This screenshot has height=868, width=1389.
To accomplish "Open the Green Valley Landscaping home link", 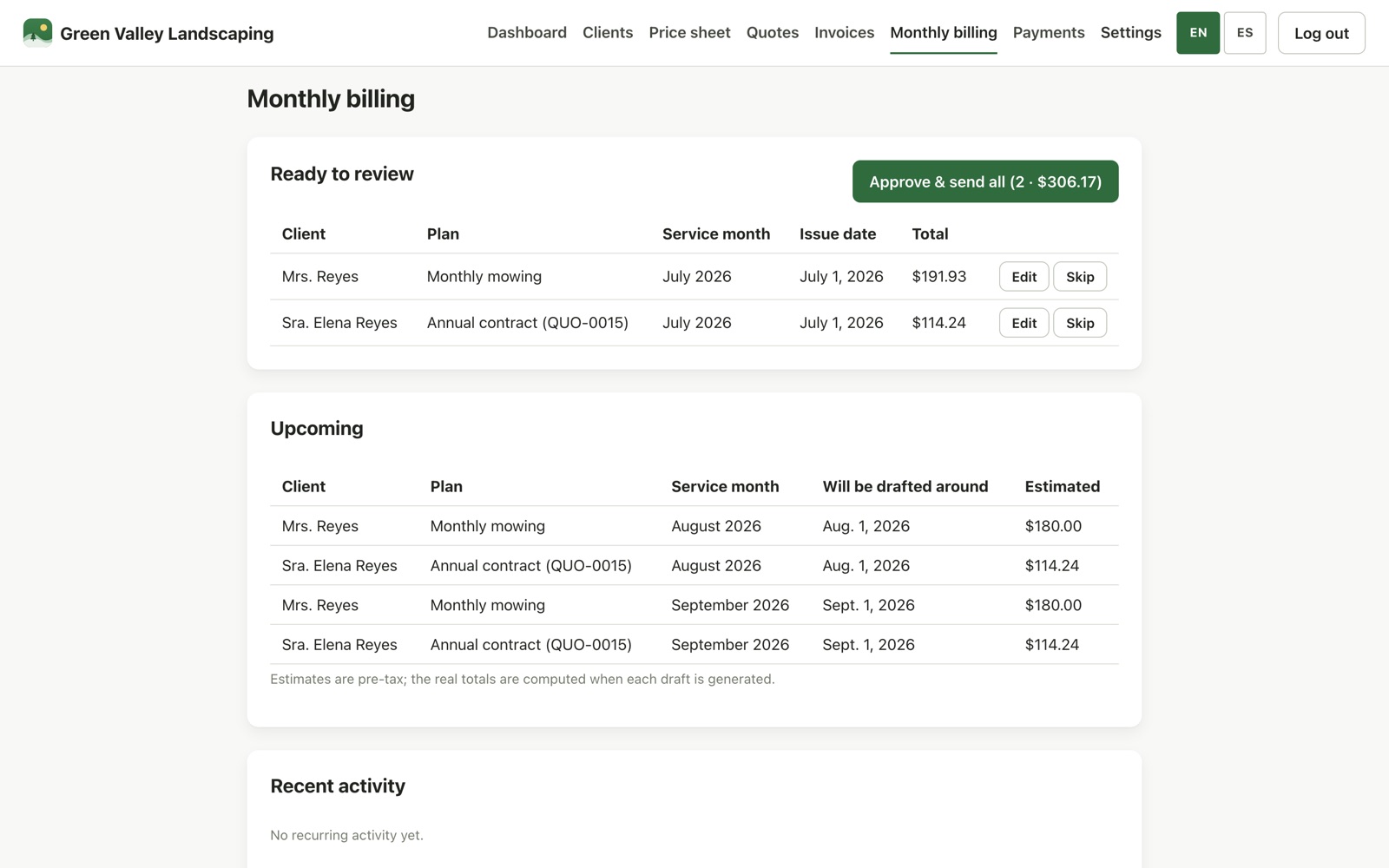I will tap(148, 33).
